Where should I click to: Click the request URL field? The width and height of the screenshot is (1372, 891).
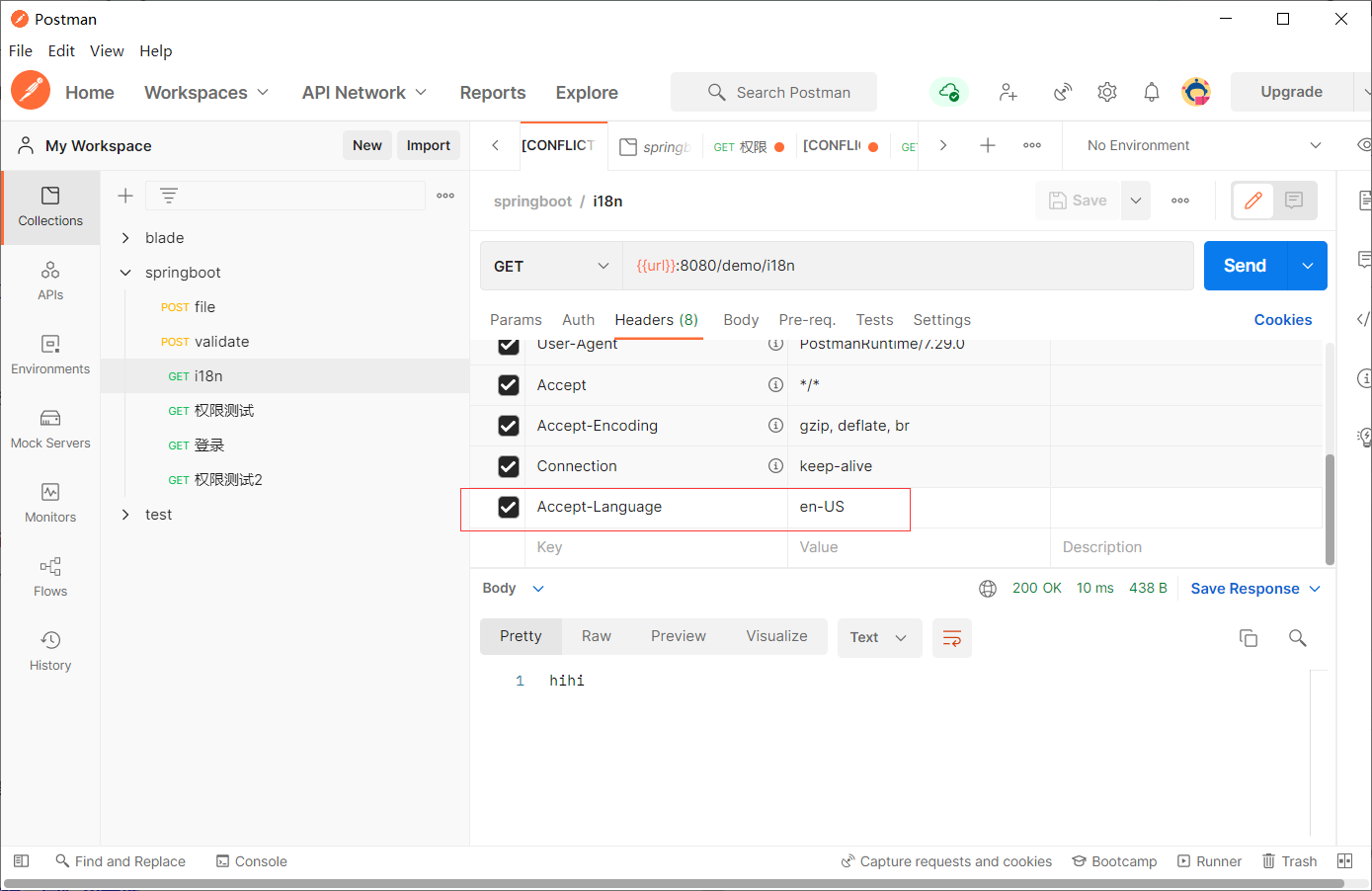(x=908, y=266)
